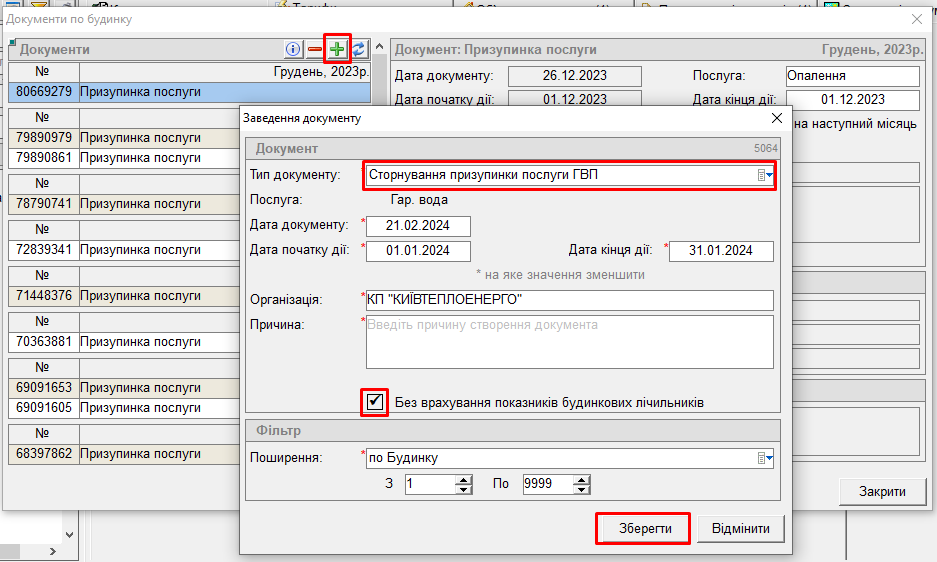Click the green plus add document icon
This screenshot has height=562, width=937.
pyautogui.click(x=337, y=48)
